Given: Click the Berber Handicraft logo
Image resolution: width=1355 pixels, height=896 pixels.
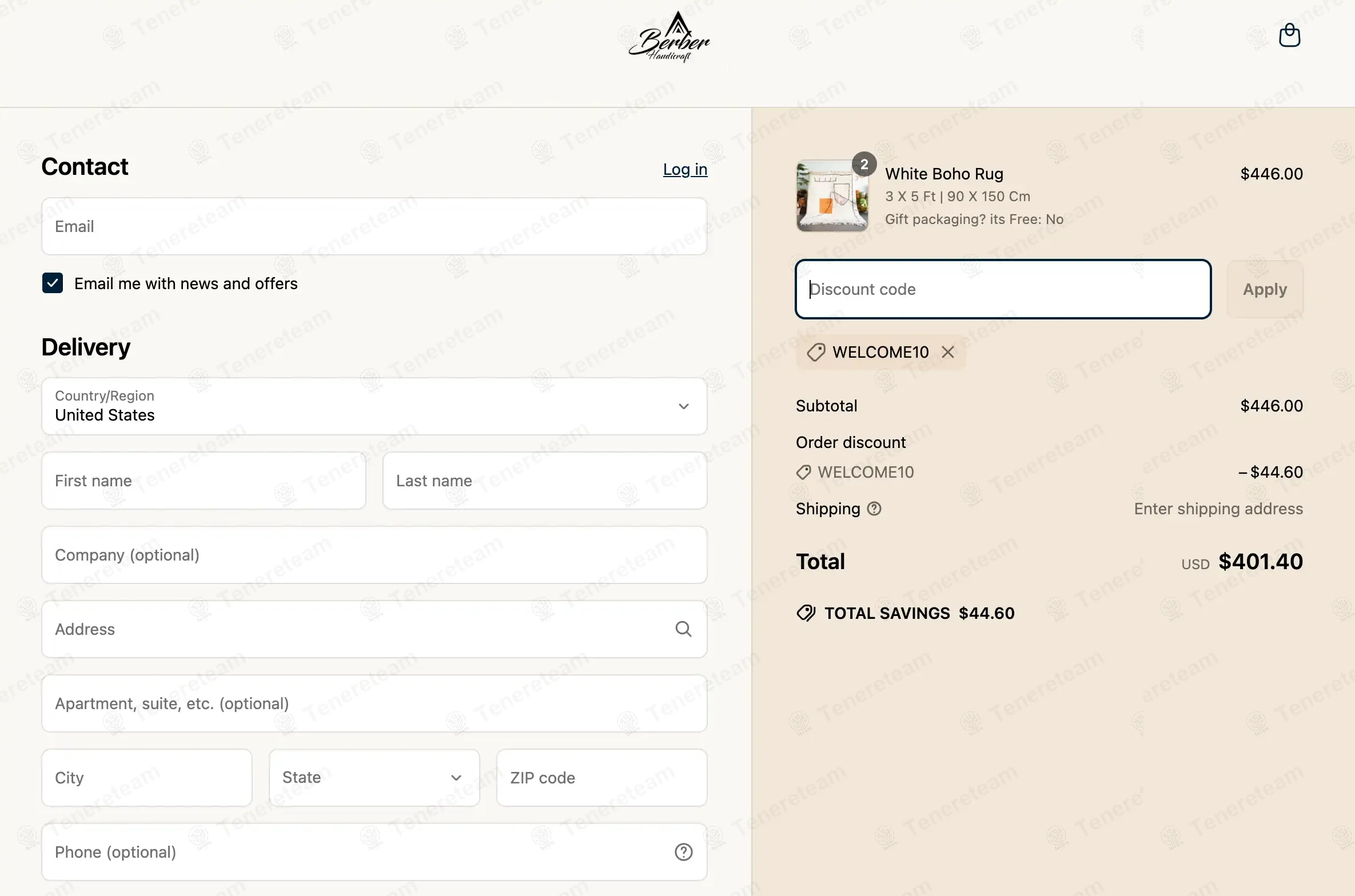Looking at the screenshot, I should click(669, 37).
